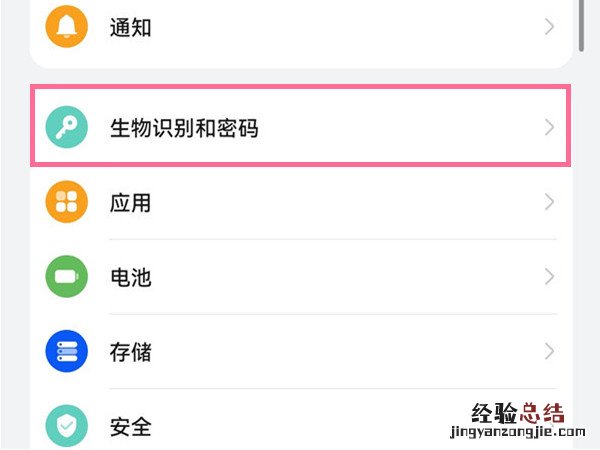
Task: Choose the 安全 settings entry
Action: pyautogui.click(x=130, y=427)
